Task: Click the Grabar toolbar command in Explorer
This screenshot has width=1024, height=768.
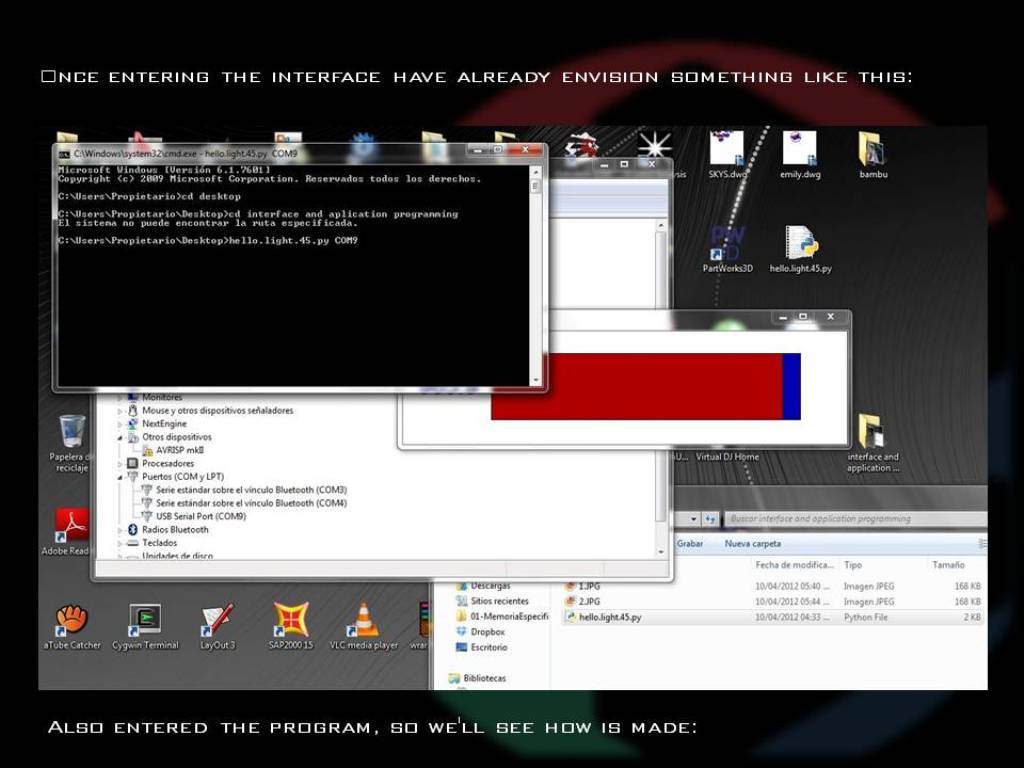Action: [x=690, y=543]
